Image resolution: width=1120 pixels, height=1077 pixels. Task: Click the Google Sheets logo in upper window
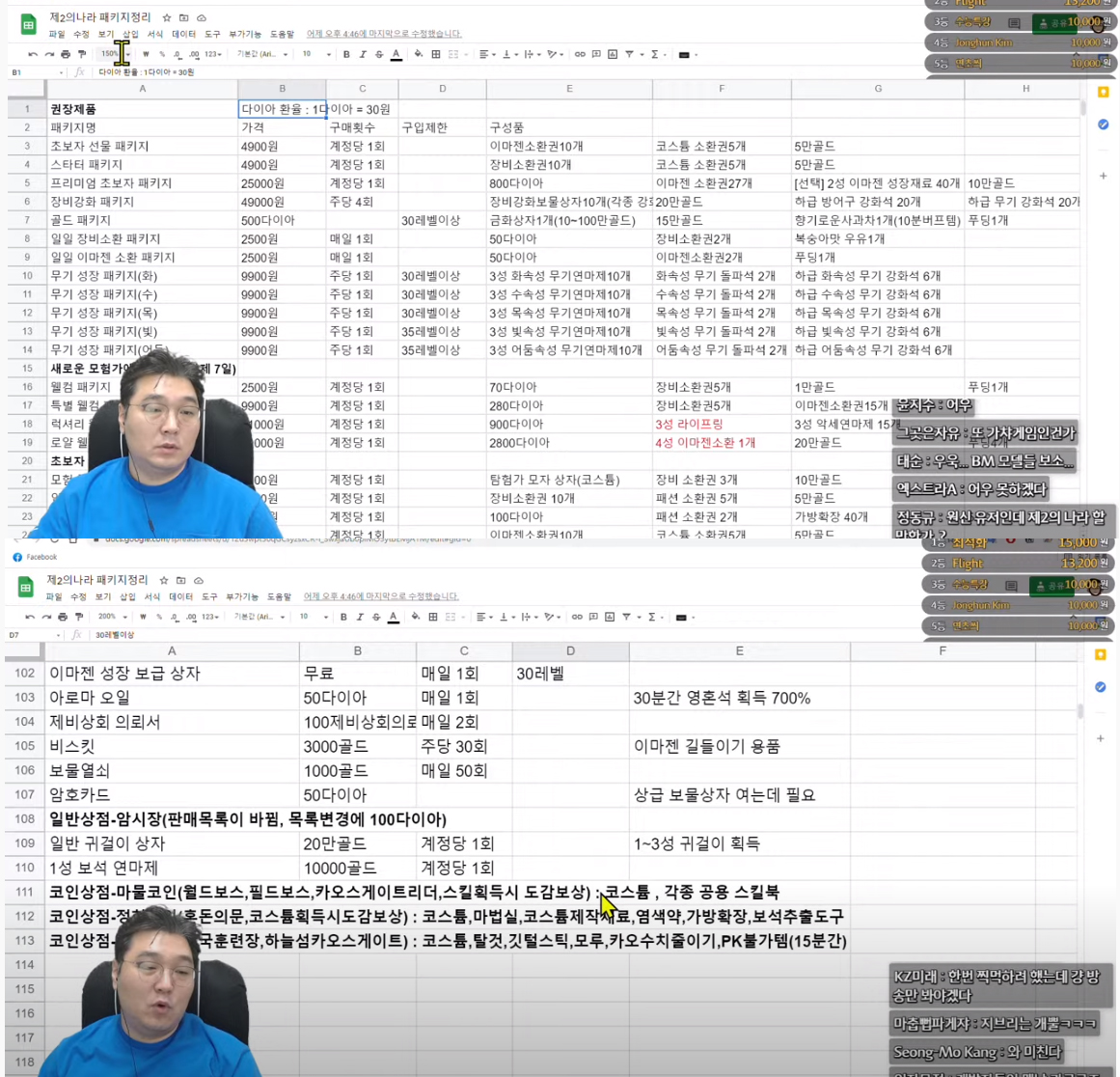tap(28, 25)
